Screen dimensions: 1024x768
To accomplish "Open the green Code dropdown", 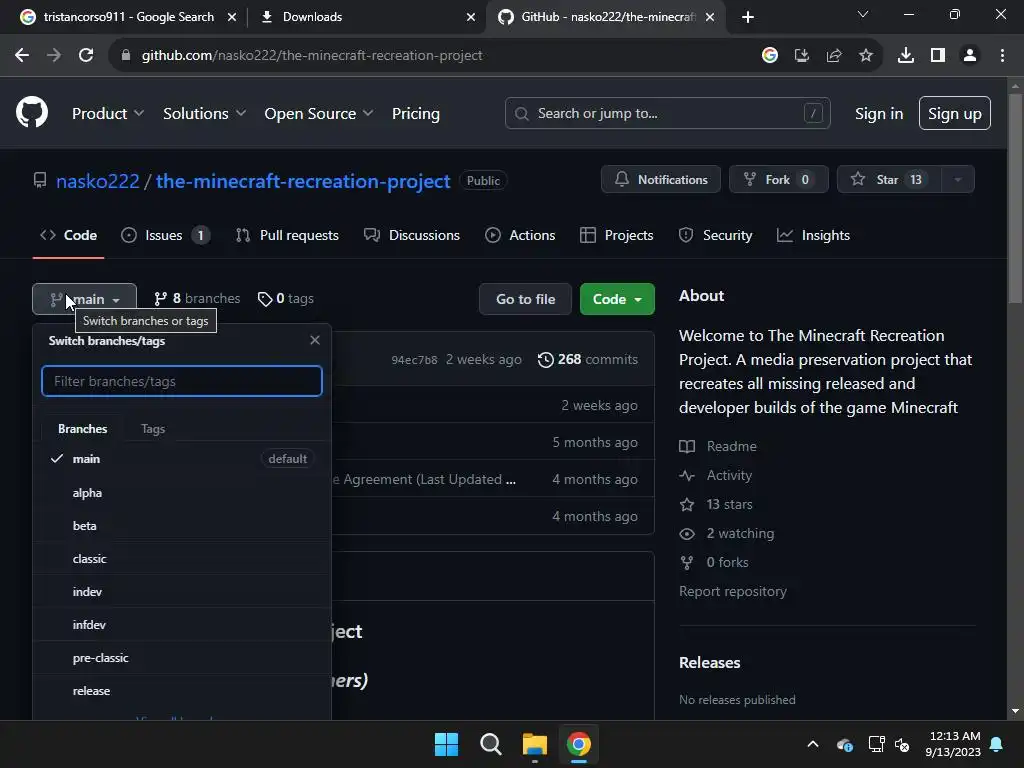I will 617,299.
